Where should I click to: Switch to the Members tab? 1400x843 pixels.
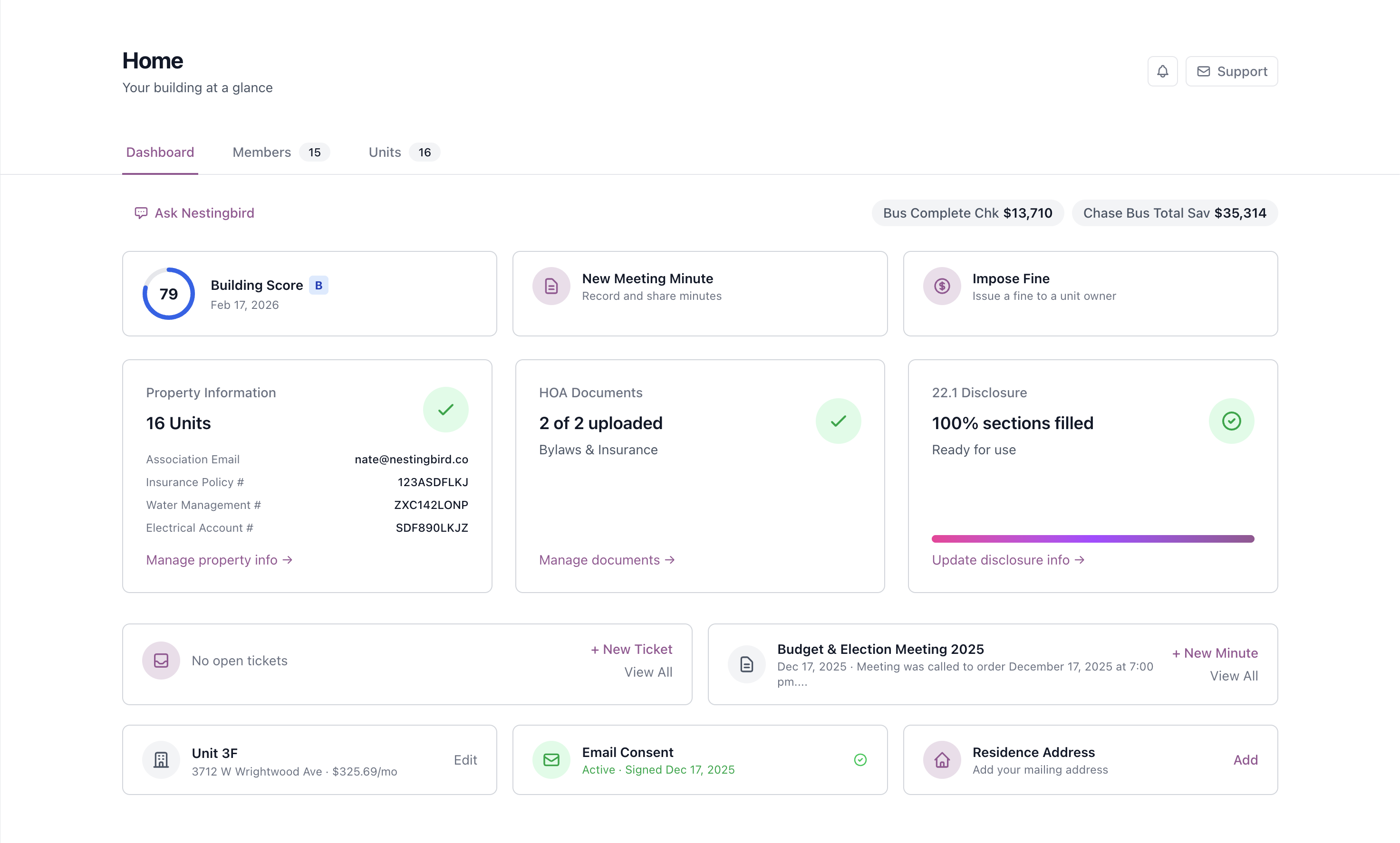[x=261, y=152]
